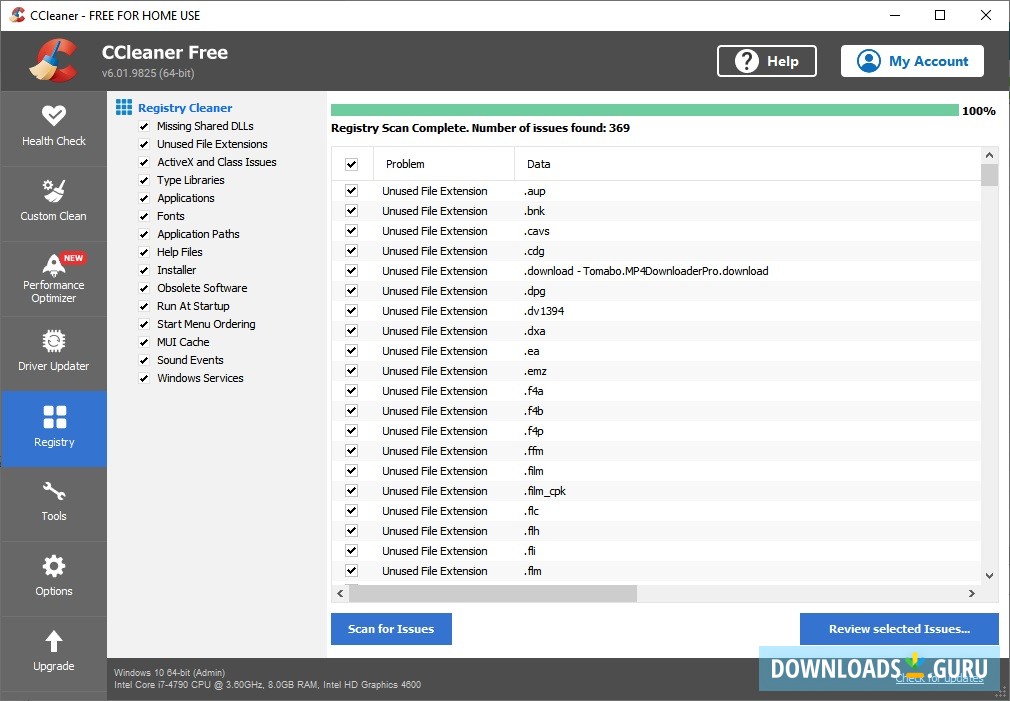
Task: Select the Registry tab
Action: (54, 428)
